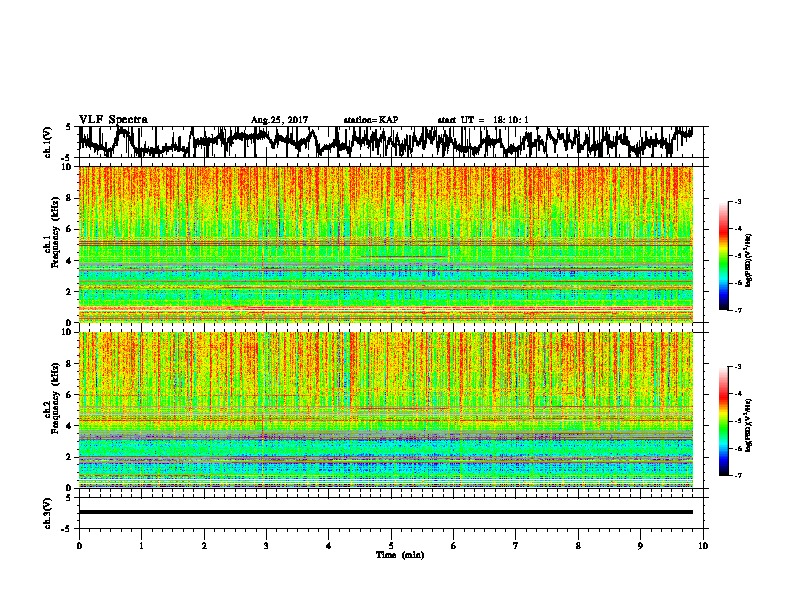Click the ch.1 spectrogram panel
792x612 pixels.
coord(386,244)
